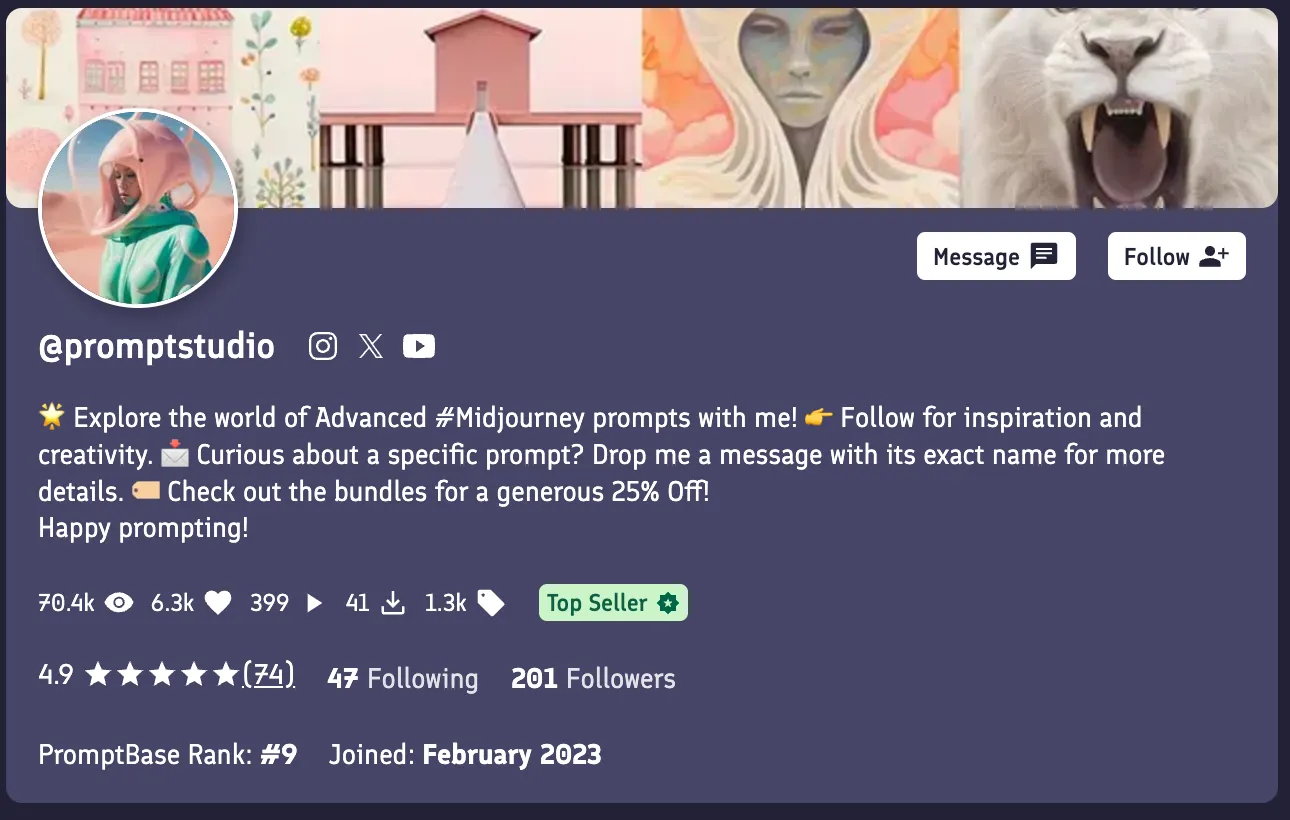Open the X (Twitter) profile icon
This screenshot has width=1290, height=820.
point(371,346)
